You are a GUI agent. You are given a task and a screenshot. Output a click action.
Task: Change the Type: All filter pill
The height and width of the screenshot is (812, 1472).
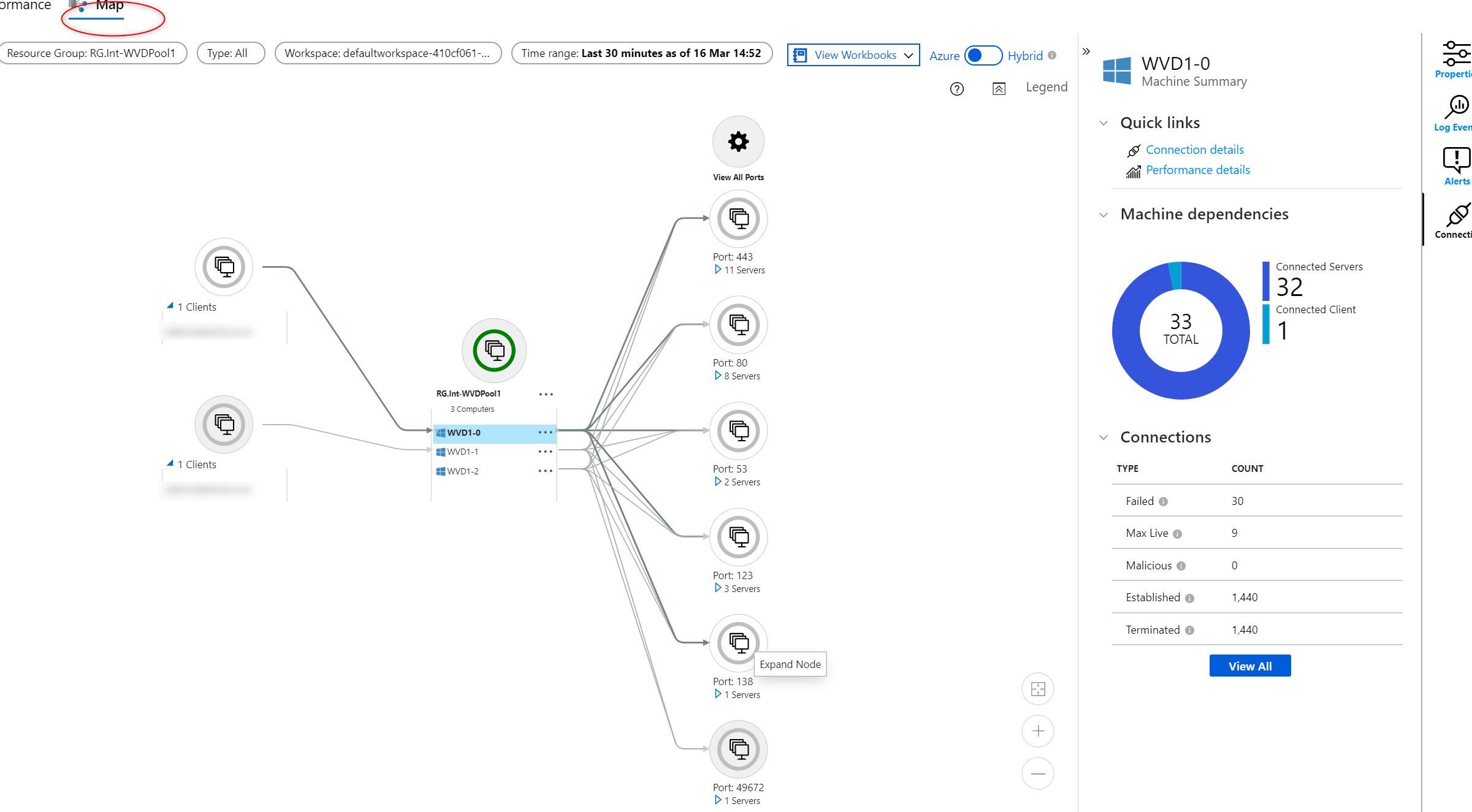pyautogui.click(x=231, y=53)
